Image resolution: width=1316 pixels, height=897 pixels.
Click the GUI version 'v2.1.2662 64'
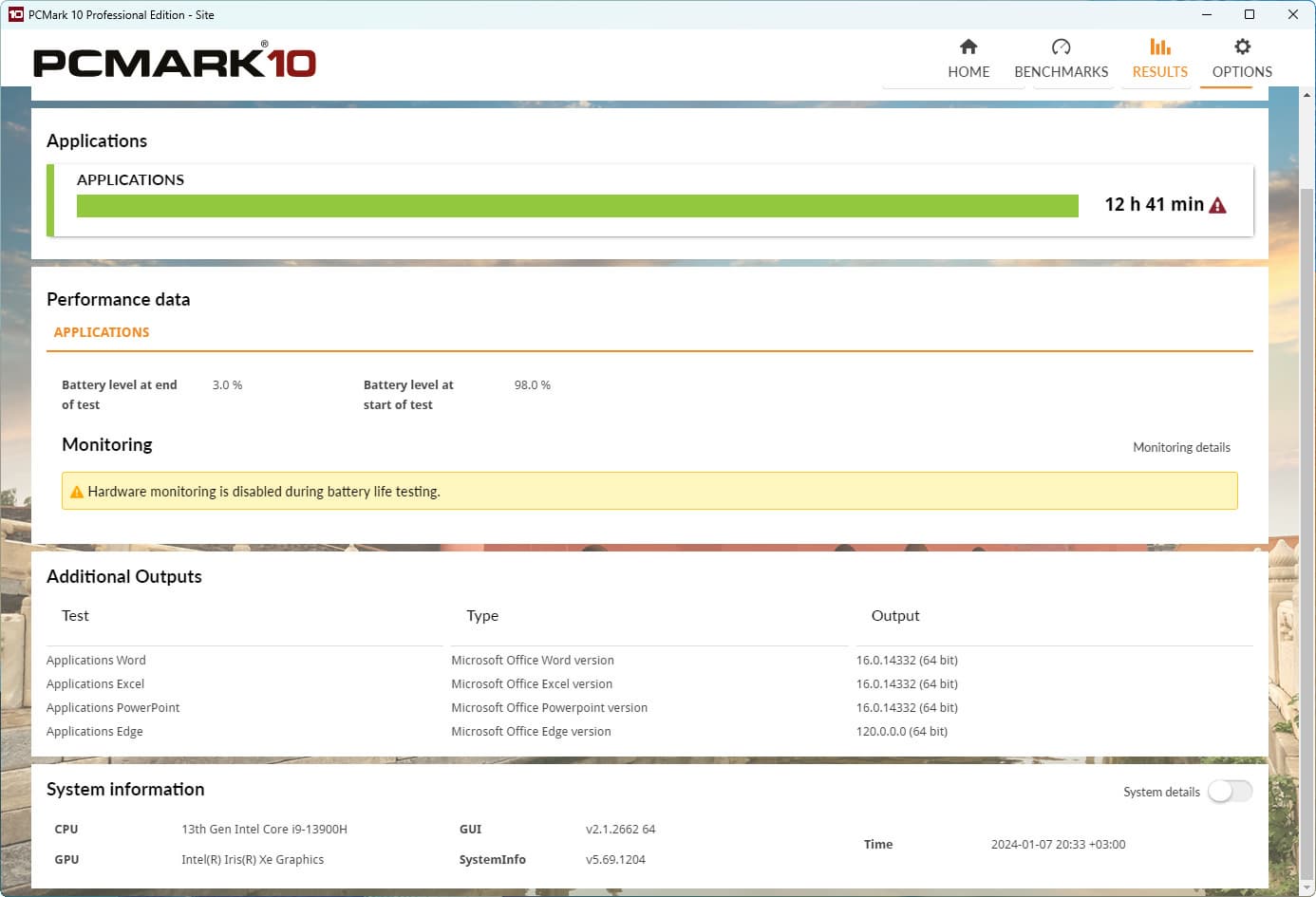pos(621,830)
